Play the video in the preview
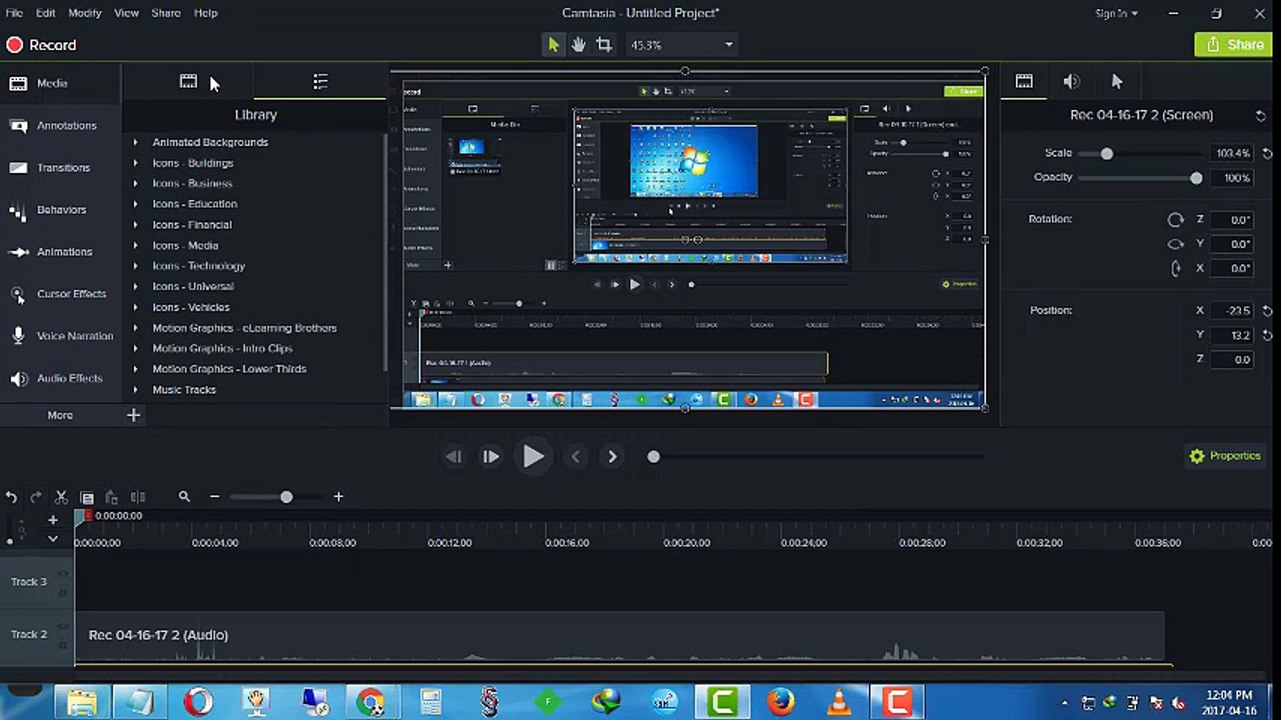Viewport: 1281px width, 720px height. tap(533, 457)
